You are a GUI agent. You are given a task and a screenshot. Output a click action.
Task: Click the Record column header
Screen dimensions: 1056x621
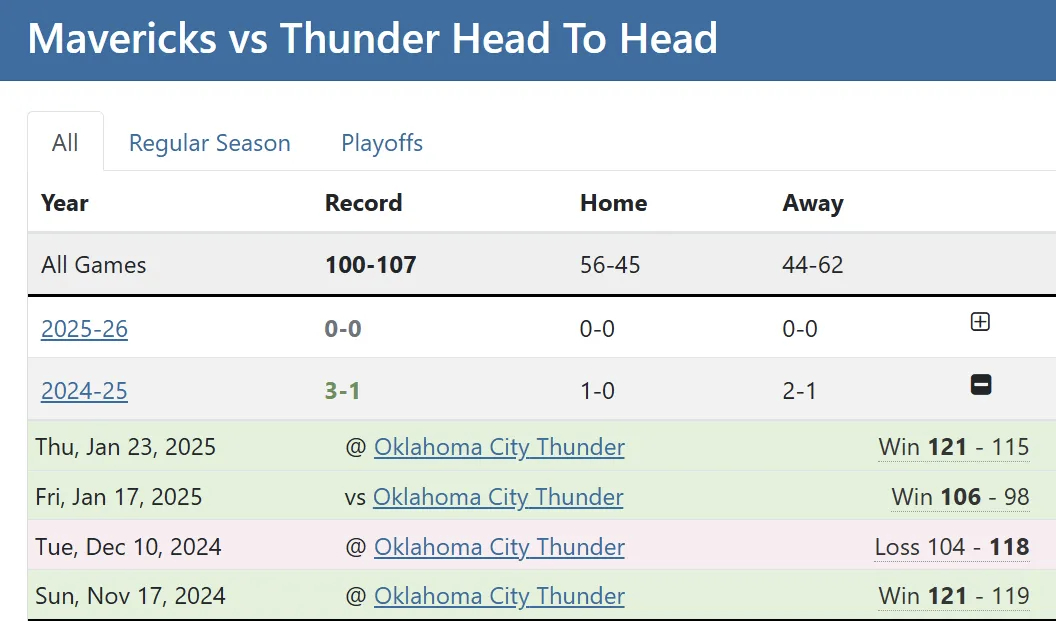coord(364,203)
